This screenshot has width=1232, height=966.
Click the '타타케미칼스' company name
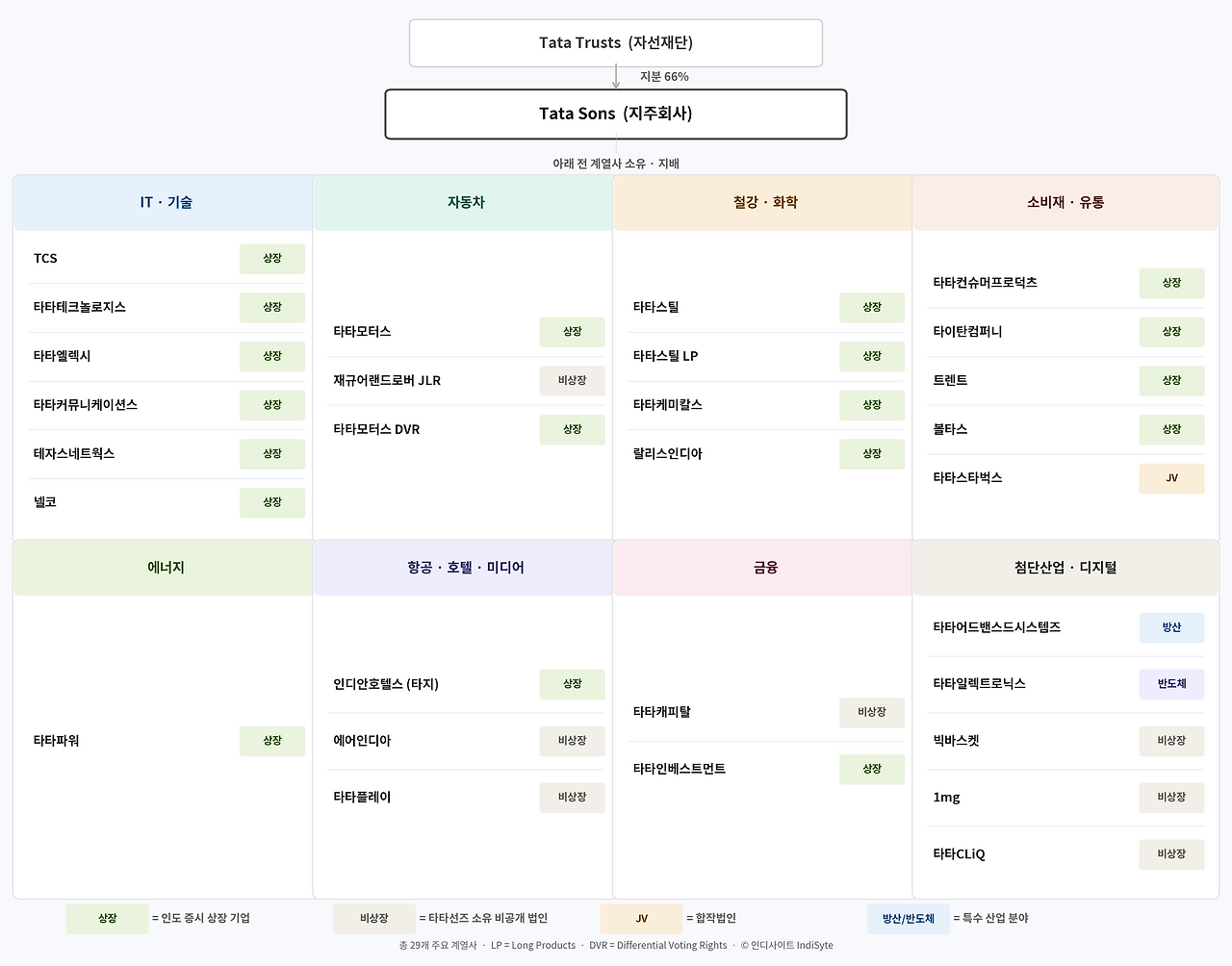coord(668,405)
